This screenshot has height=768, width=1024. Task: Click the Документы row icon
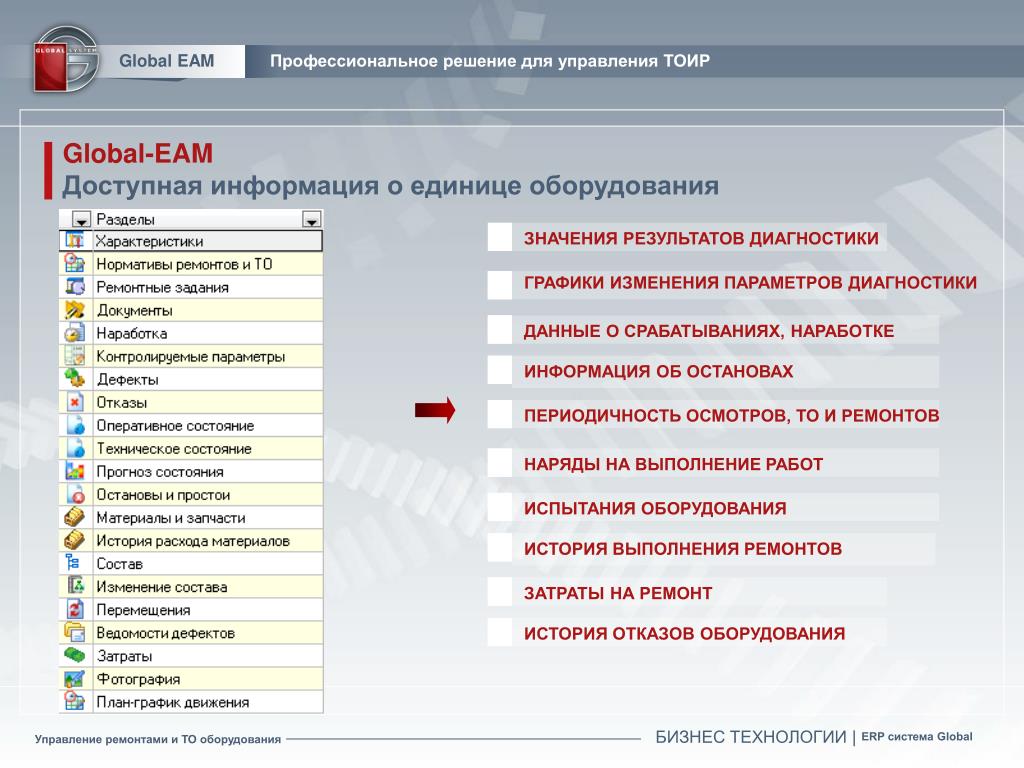click(75, 310)
